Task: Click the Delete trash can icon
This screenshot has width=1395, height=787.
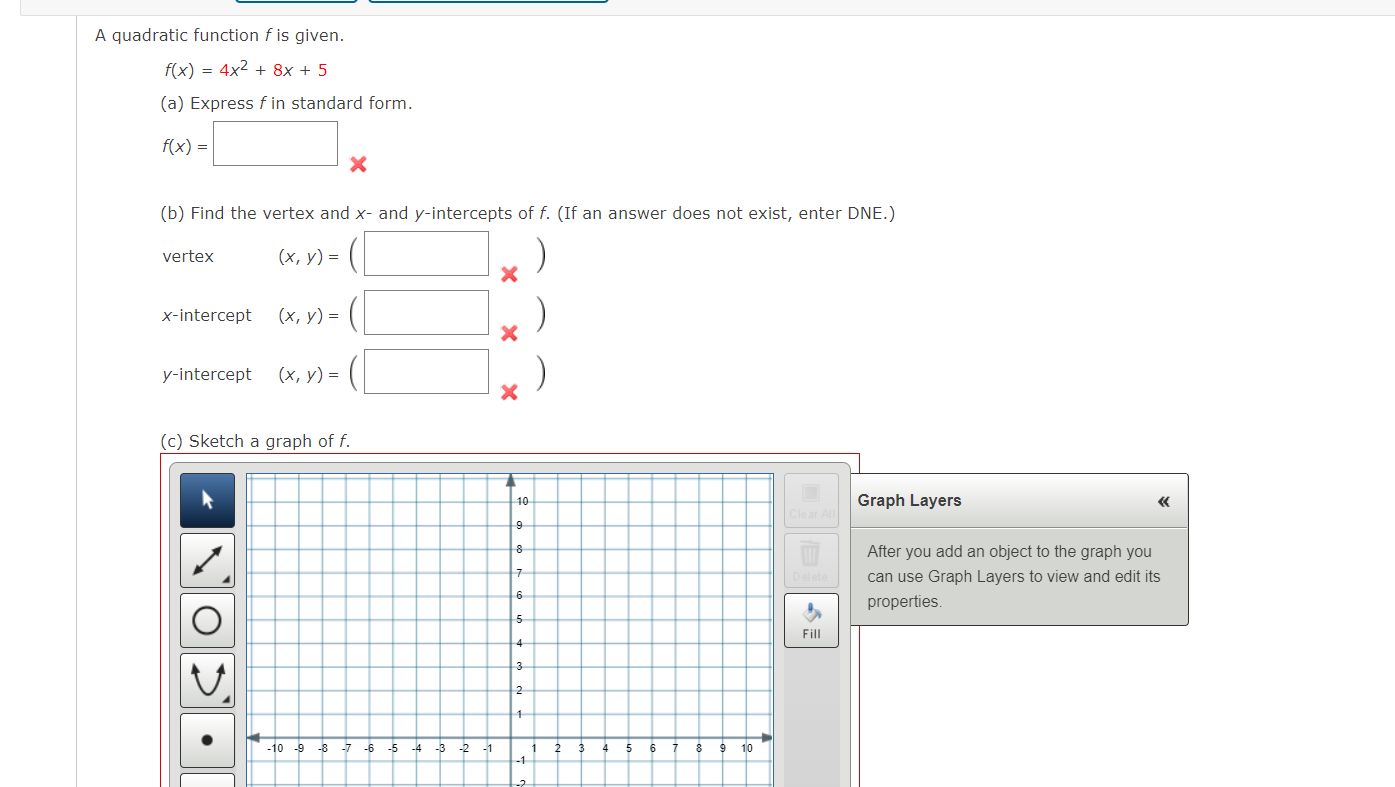Action: point(811,558)
